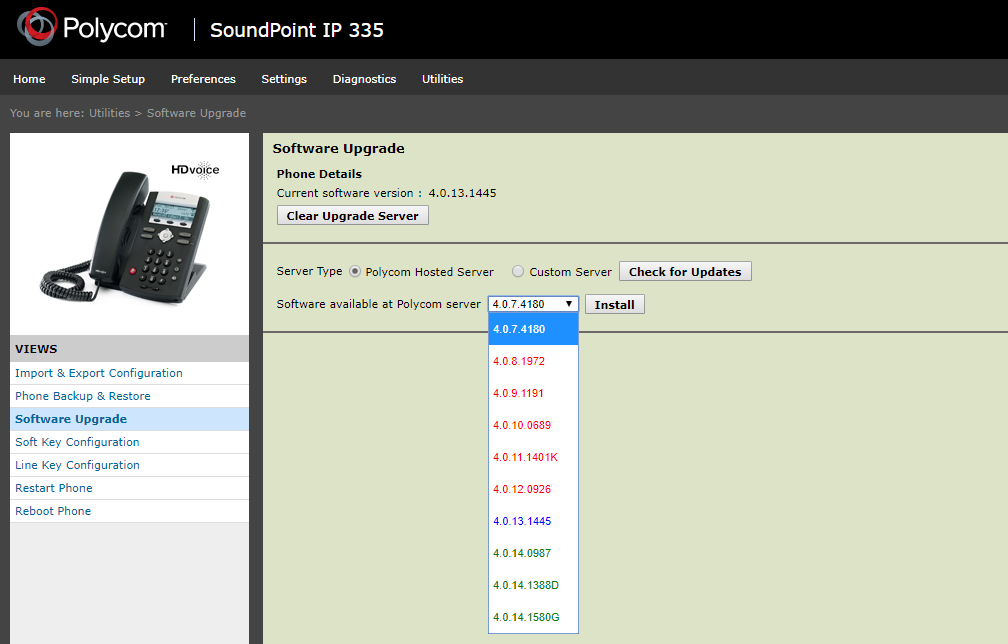Click the Software Upgrade heading
This screenshot has width=1008, height=644.
coord(339,148)
